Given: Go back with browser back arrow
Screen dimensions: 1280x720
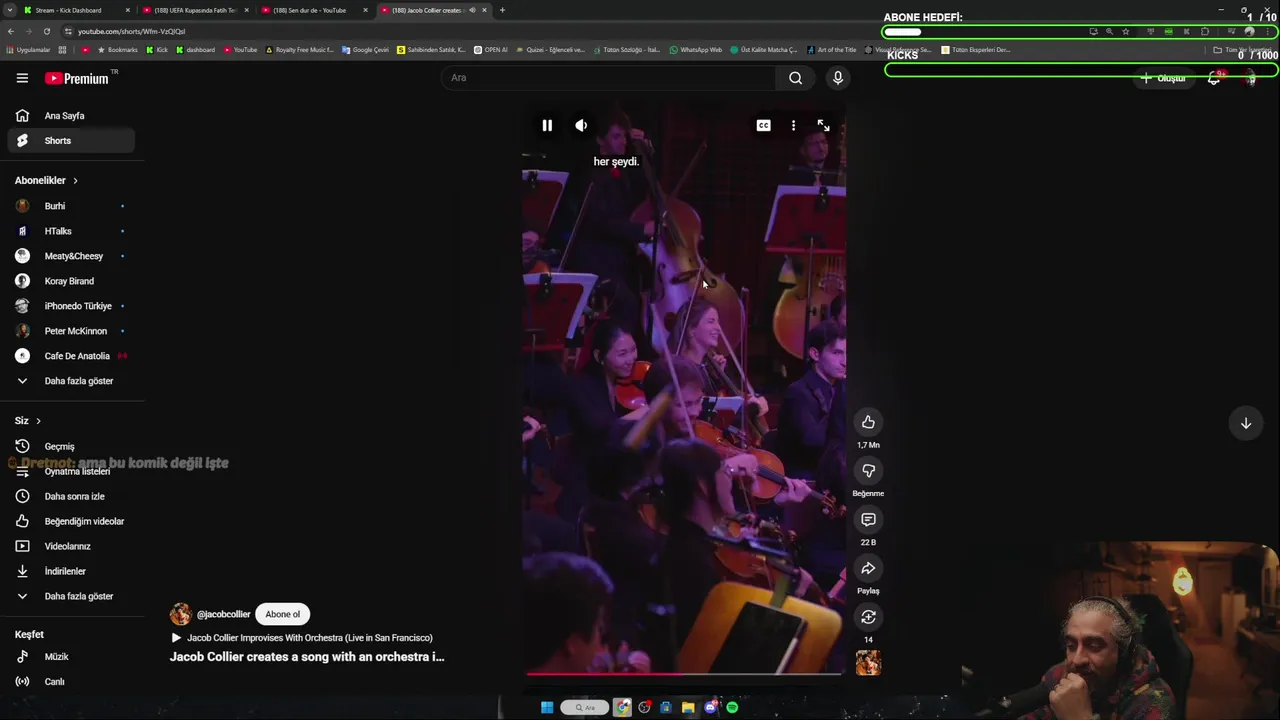Looking at the screenshot, I should 10,31.
